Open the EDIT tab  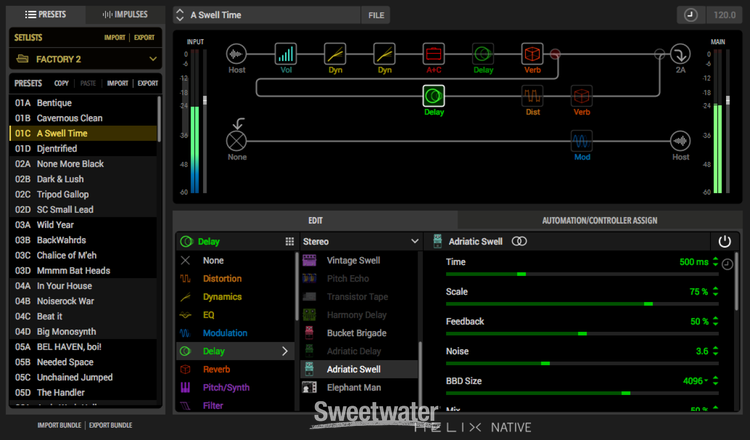pyautogui.click(x=315, y=220)
